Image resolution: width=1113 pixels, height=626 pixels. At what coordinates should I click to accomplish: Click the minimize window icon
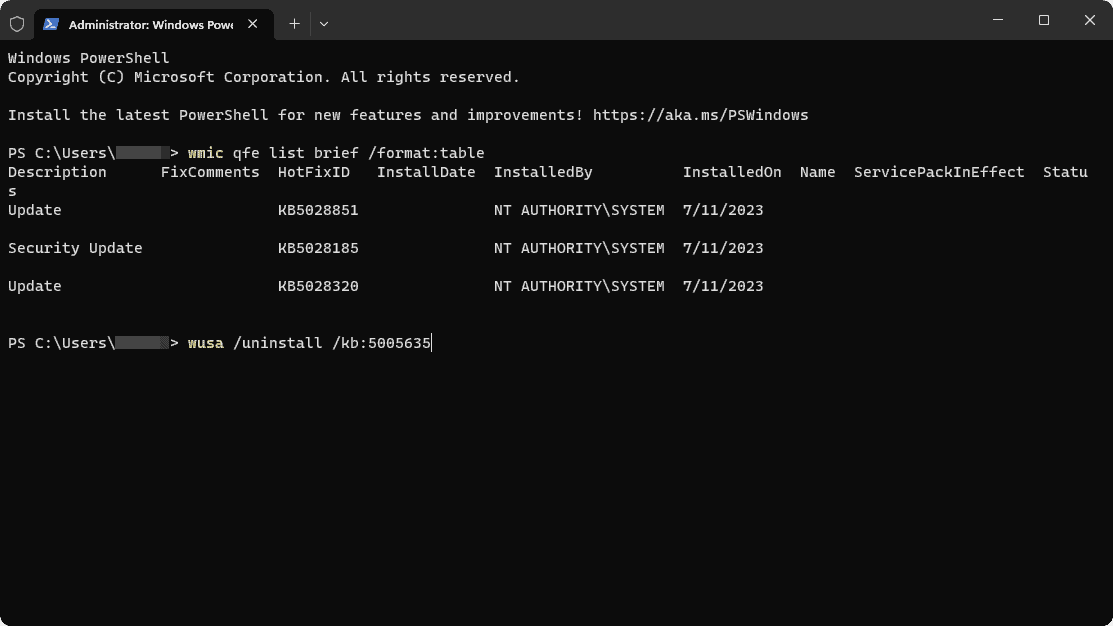tap(997, 20)
